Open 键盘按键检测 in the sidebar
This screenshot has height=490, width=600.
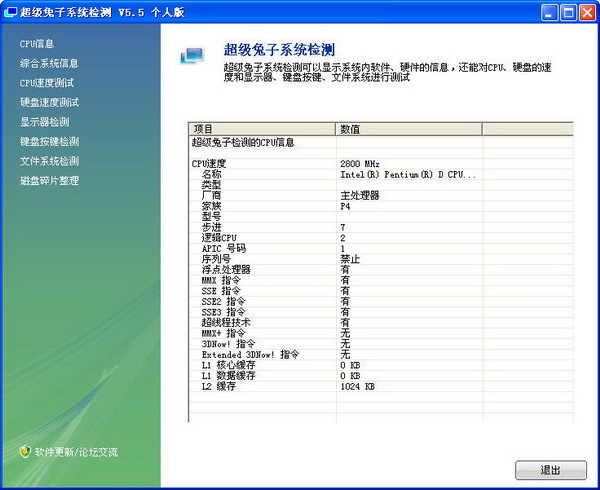[49, 142]
